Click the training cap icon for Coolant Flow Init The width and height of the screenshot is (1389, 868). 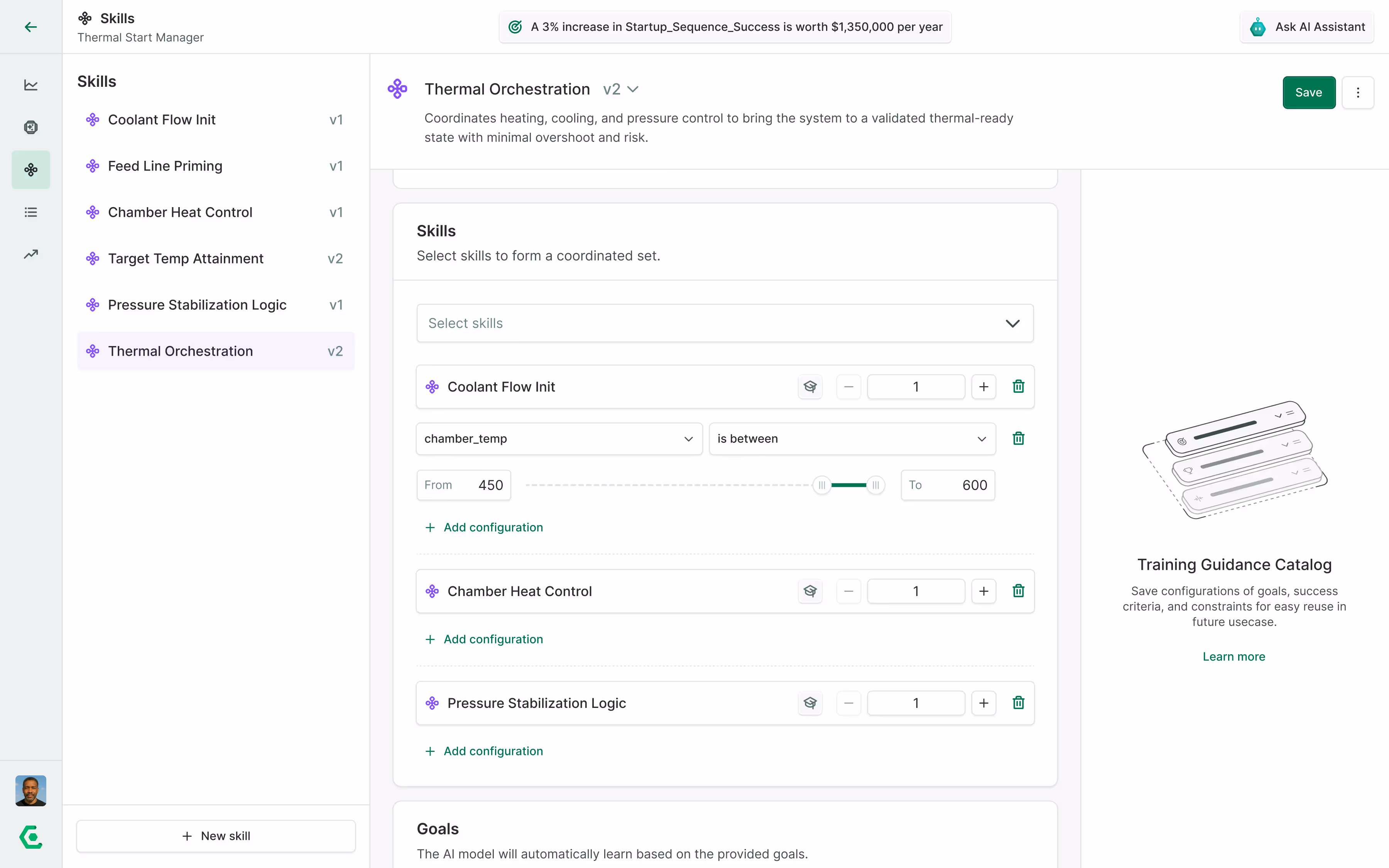tap(810, 386)
